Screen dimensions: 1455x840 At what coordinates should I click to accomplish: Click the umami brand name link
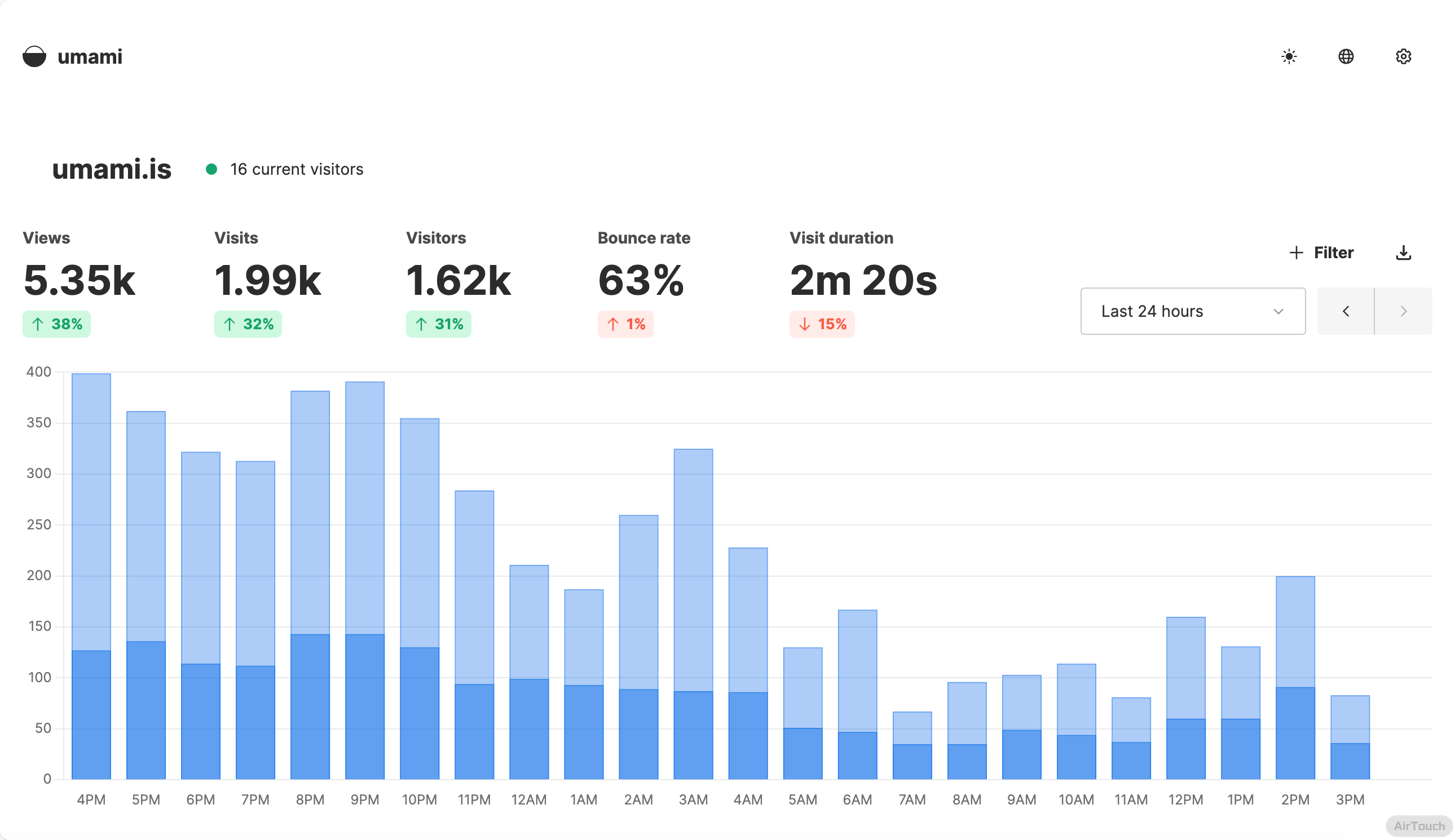[90, 56]
